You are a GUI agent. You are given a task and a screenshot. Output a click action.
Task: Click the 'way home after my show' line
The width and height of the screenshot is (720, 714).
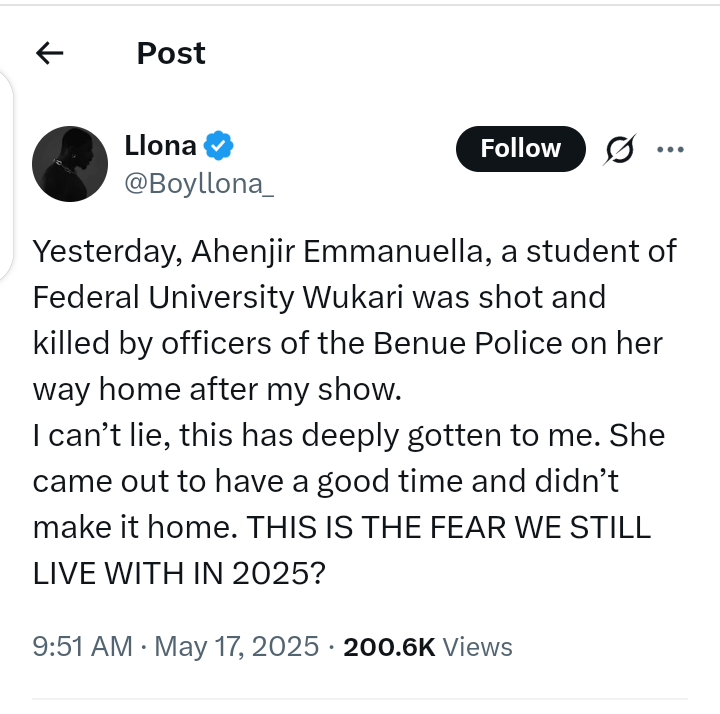(x=216, y=389)
